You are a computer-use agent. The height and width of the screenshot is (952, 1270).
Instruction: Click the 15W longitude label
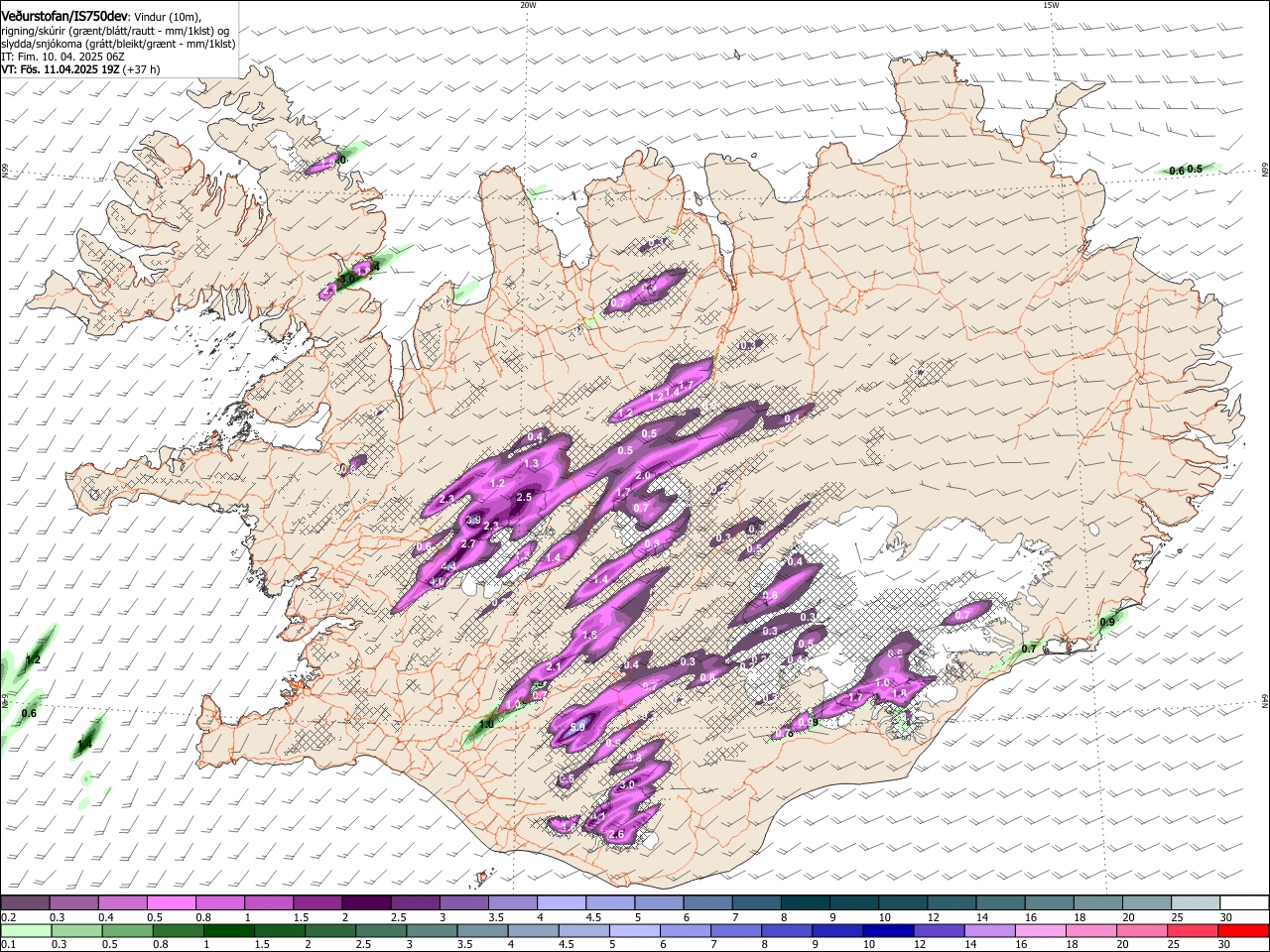coord(1051,5)
